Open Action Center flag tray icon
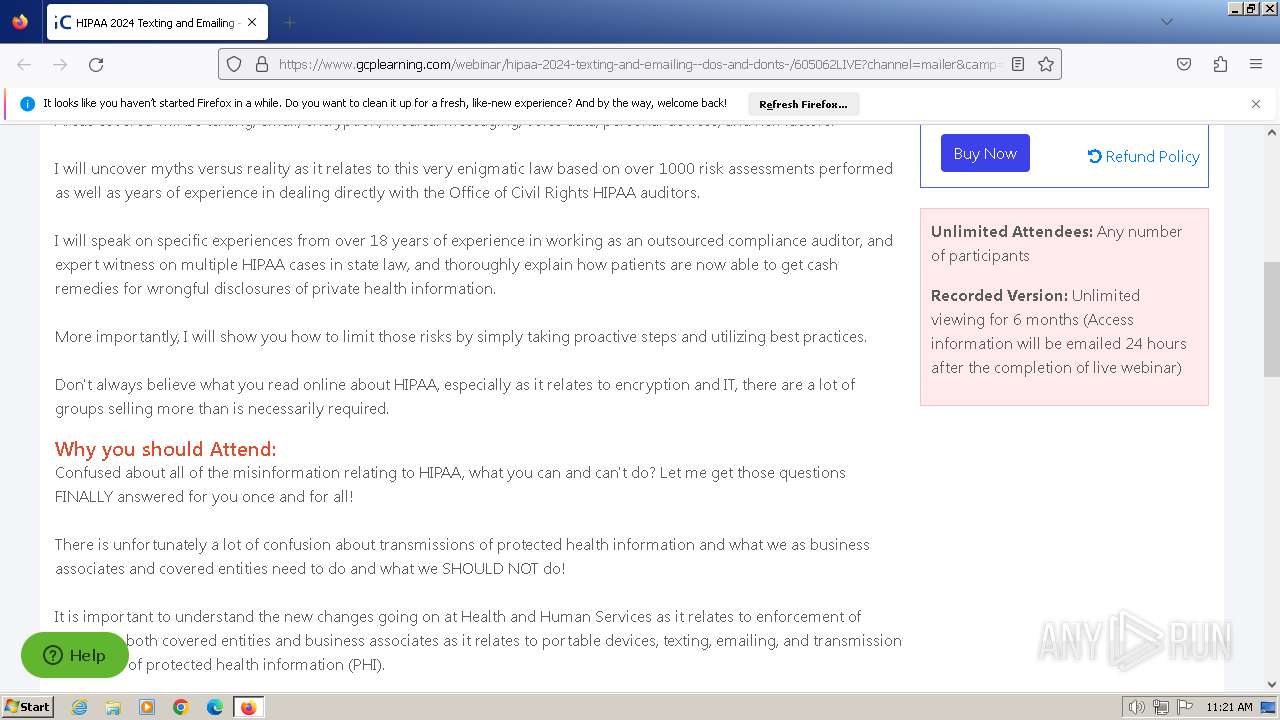 click(x=1185, y=707)
